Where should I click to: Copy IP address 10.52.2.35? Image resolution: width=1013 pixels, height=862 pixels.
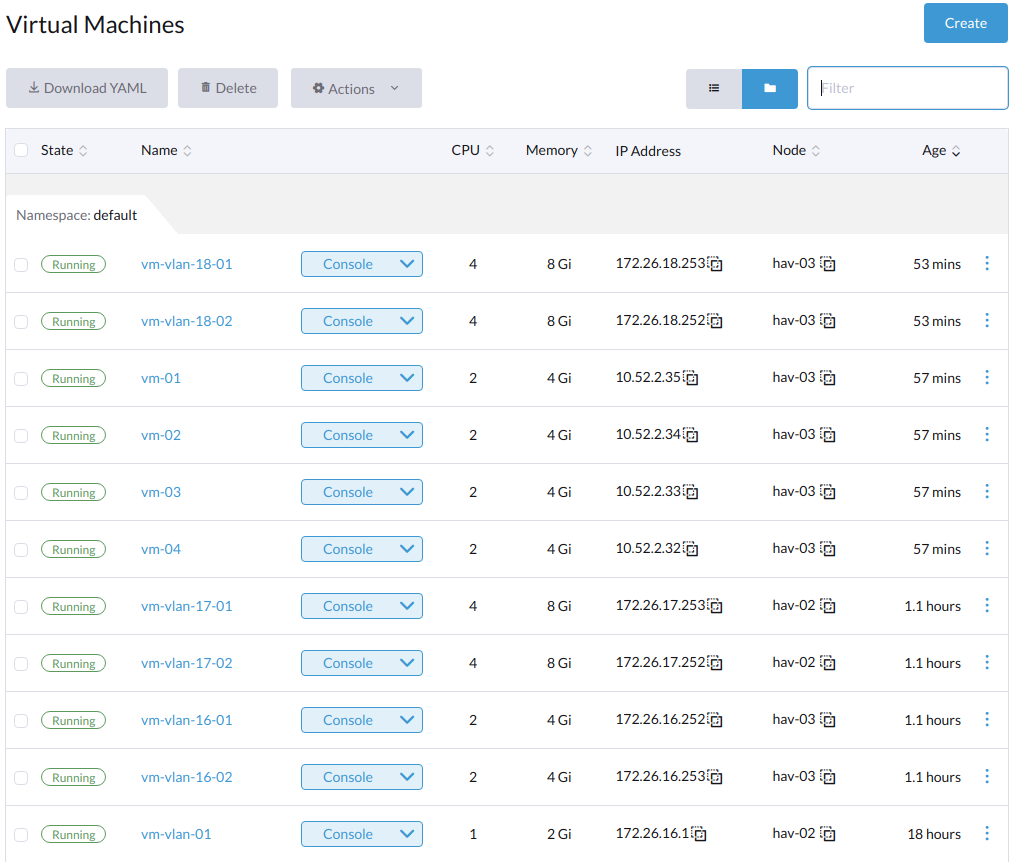pyautogui.click(x=691, y=378)
